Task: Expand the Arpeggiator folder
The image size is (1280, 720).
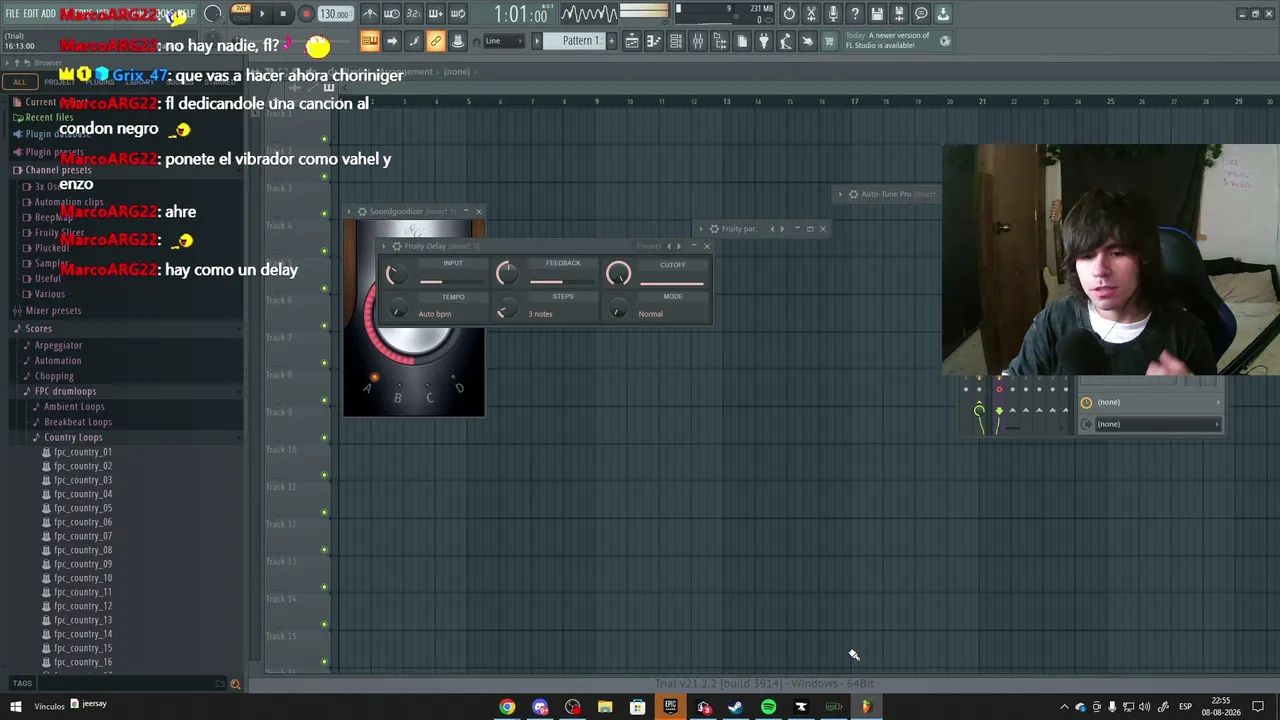Action: tap(58, 345)
